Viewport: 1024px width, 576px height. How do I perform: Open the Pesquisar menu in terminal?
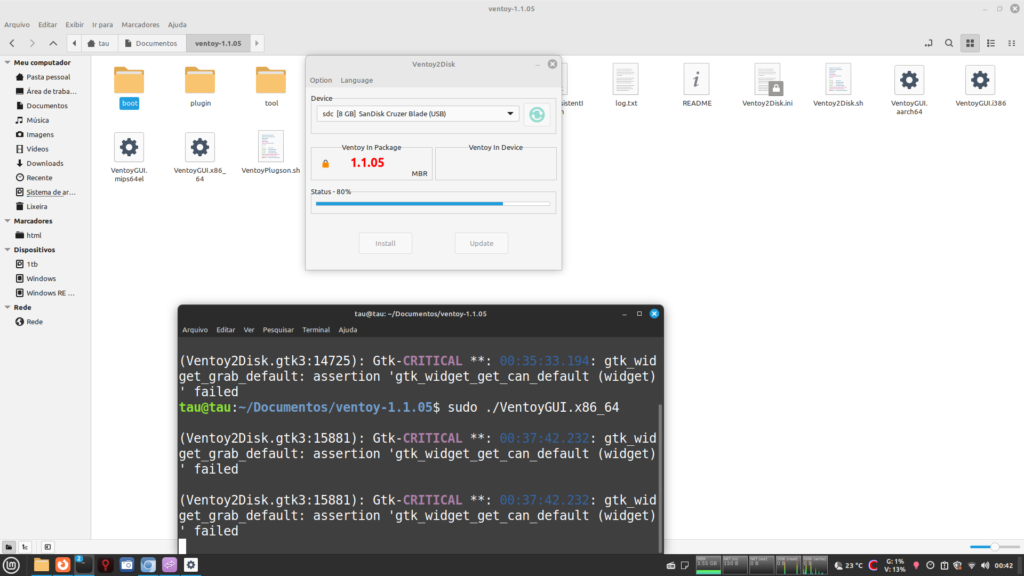[278, 329]
